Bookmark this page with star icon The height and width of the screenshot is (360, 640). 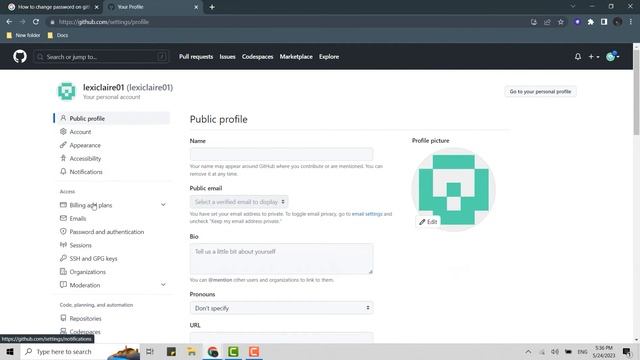[561, 22]
